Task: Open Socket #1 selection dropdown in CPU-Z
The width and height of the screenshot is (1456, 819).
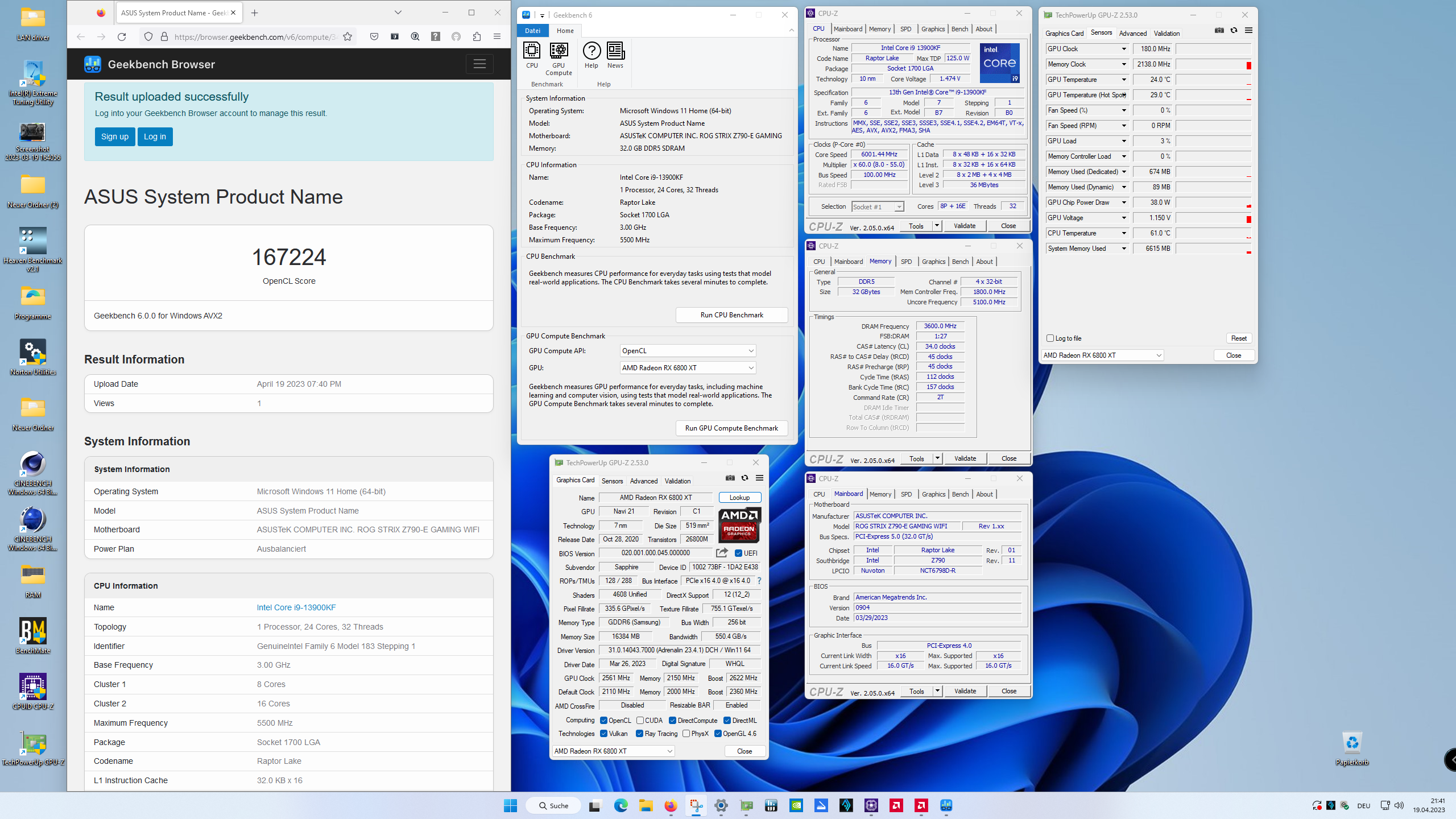Action: [878, 207]
